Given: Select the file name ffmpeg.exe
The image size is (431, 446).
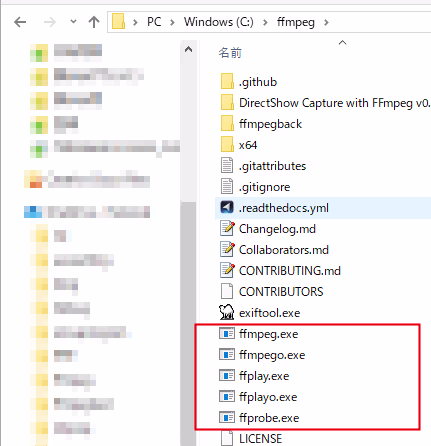Looking at the screenshot, I should point(268,334).
